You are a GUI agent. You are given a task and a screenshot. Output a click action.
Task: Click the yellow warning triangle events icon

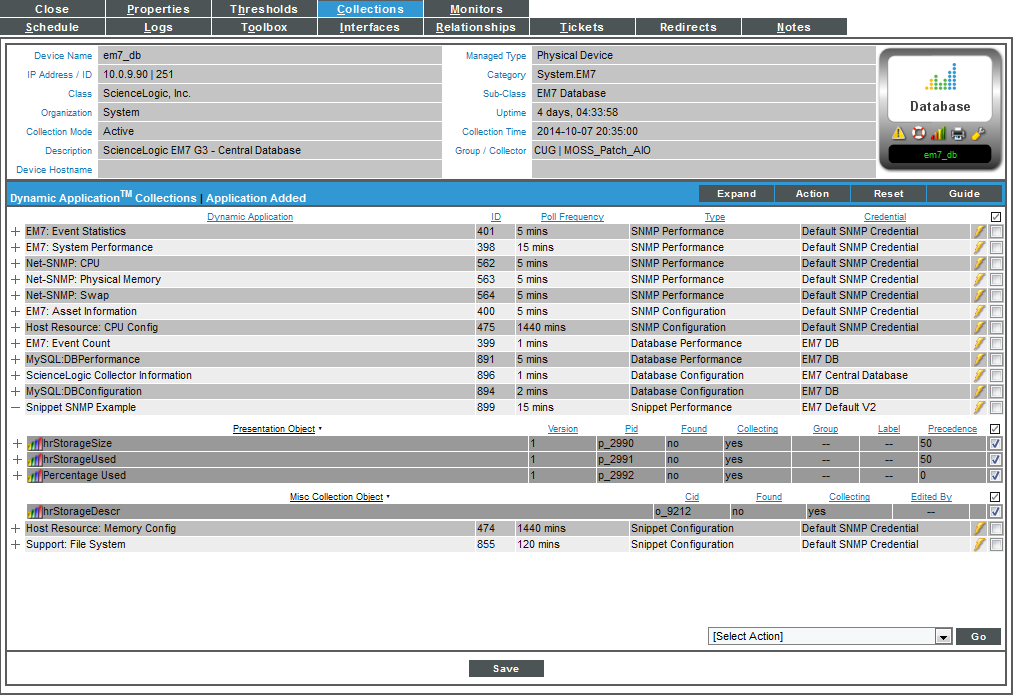coord(898,133)
